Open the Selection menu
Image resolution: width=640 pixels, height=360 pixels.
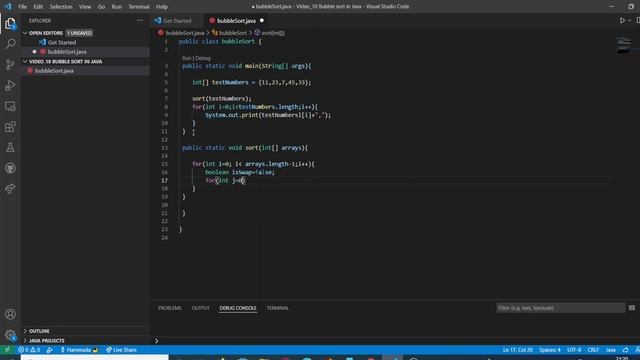click(61, 7)
